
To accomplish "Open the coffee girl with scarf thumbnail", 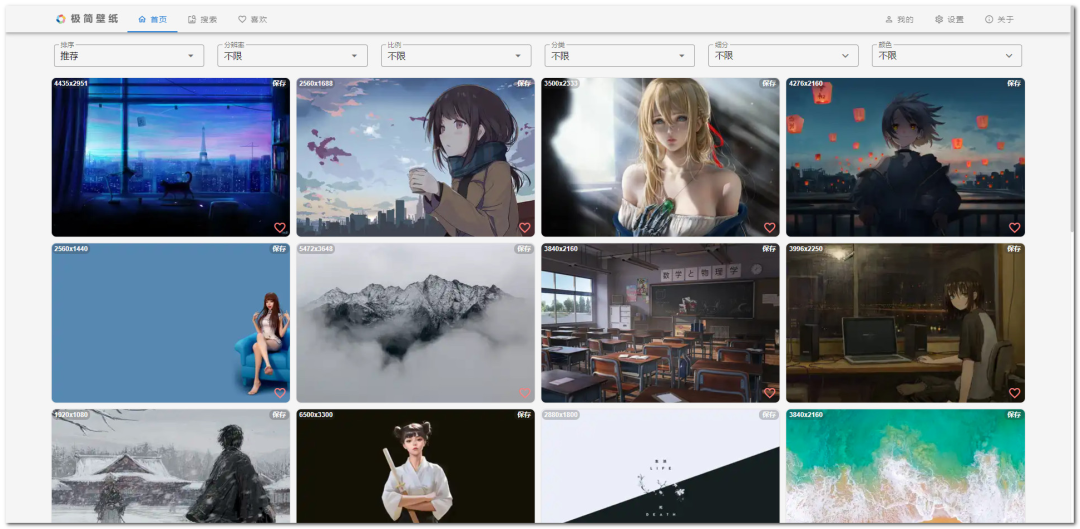I will [x=415, y=157].
